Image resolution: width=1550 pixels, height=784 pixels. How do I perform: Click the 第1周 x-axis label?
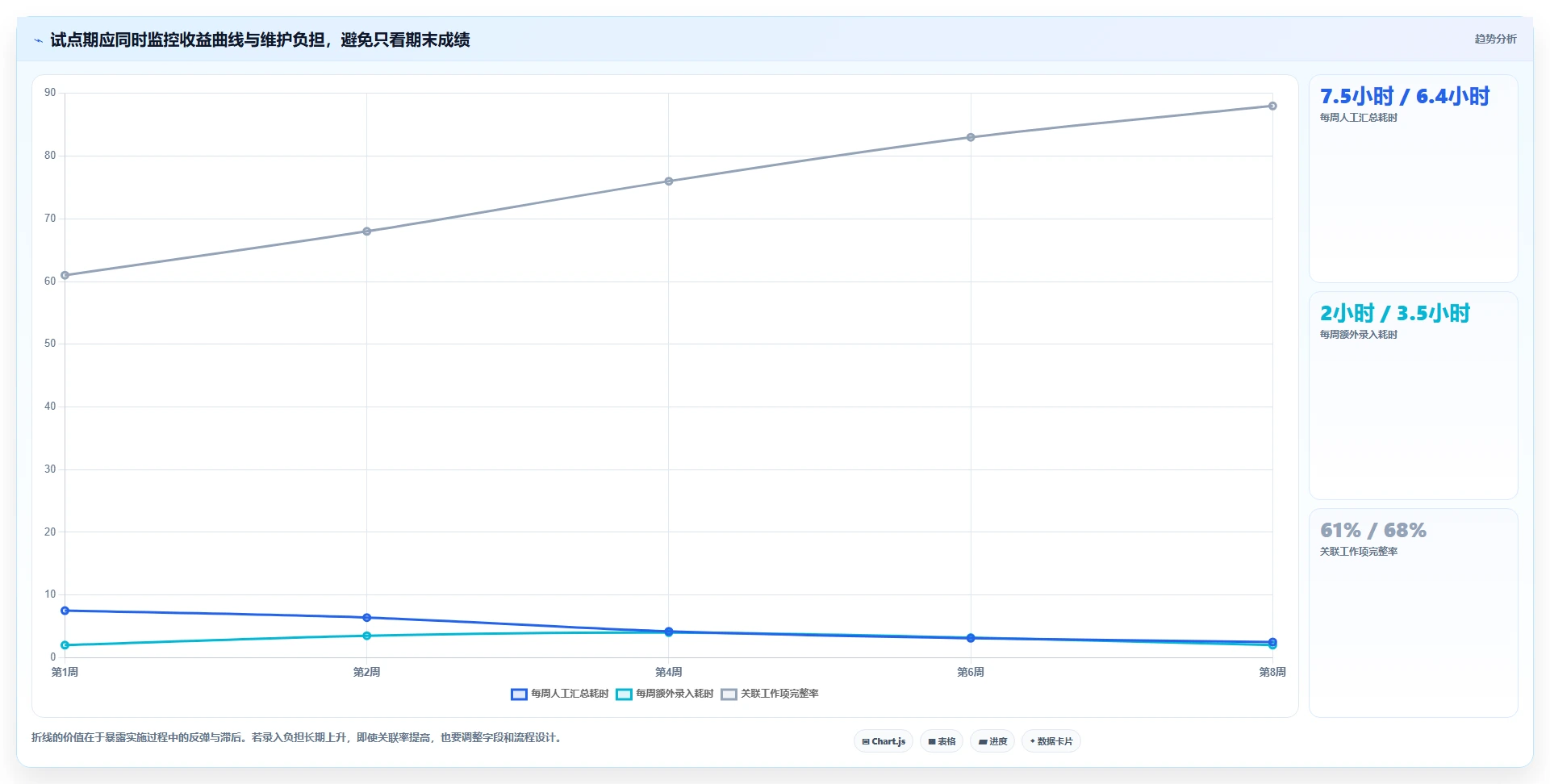pyautogui.click(x=65, y=673)
